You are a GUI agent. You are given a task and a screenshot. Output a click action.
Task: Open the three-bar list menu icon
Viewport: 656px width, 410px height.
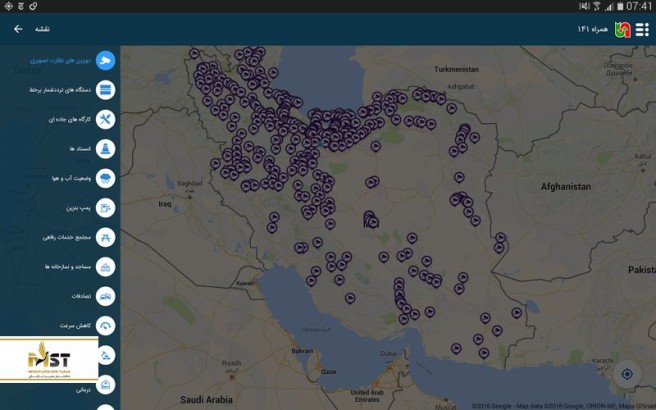coord(642,29)
